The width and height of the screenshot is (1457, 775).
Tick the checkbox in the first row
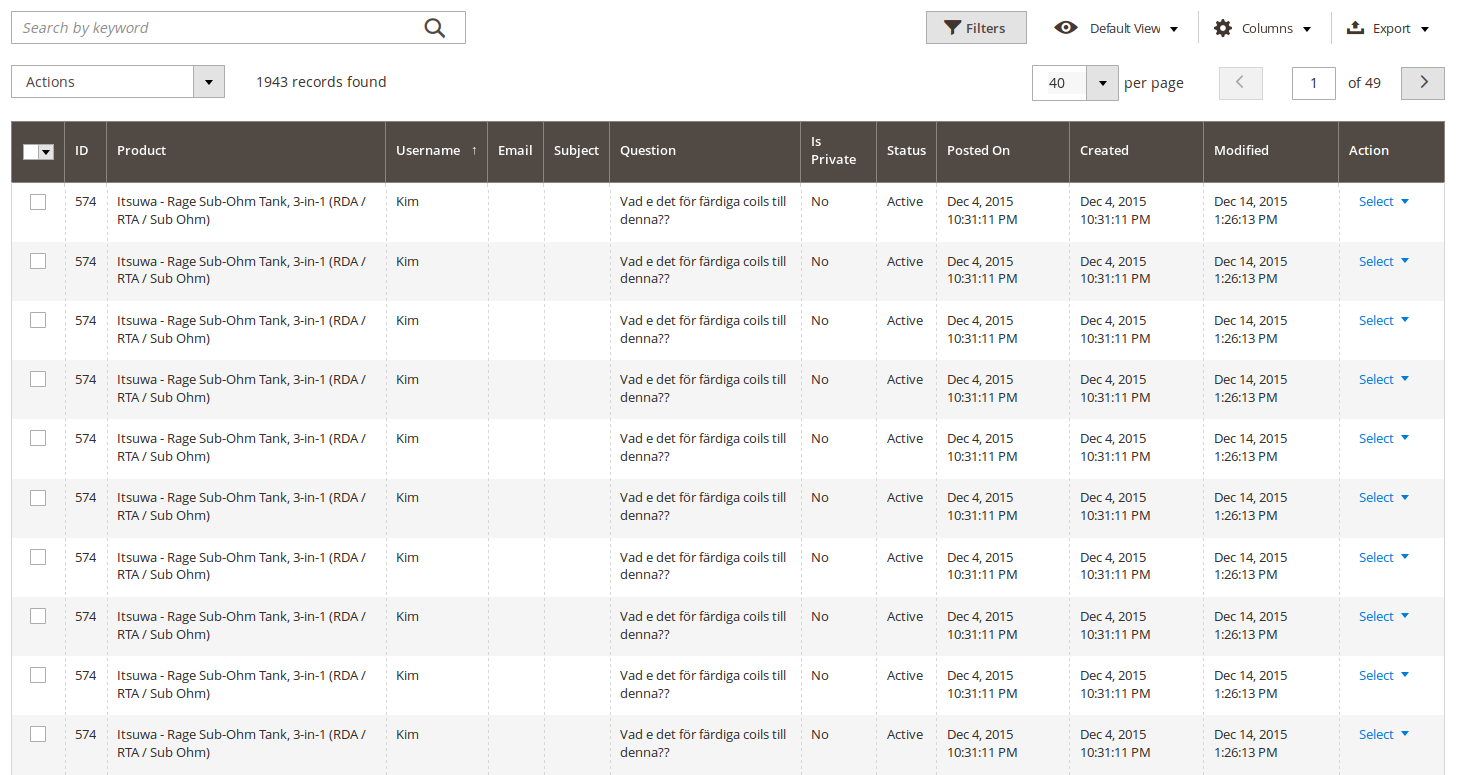tap(38, 202)
